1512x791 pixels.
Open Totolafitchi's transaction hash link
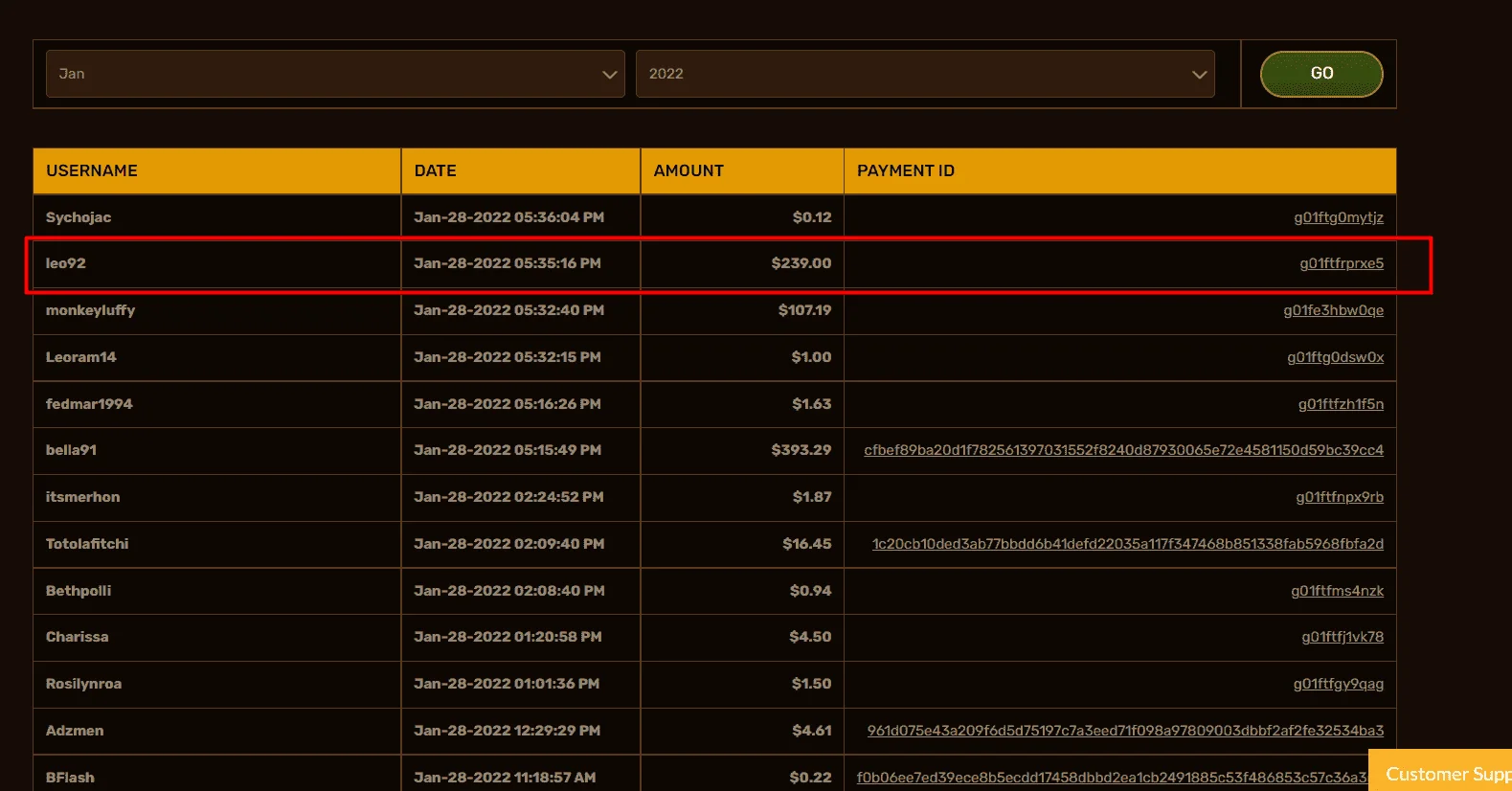pyautogui.click(x=1127, y=544)
